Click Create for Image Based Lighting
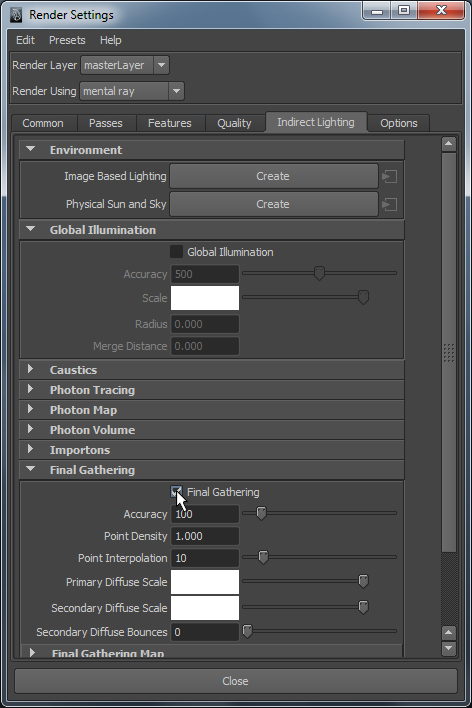 coord(273,176)
